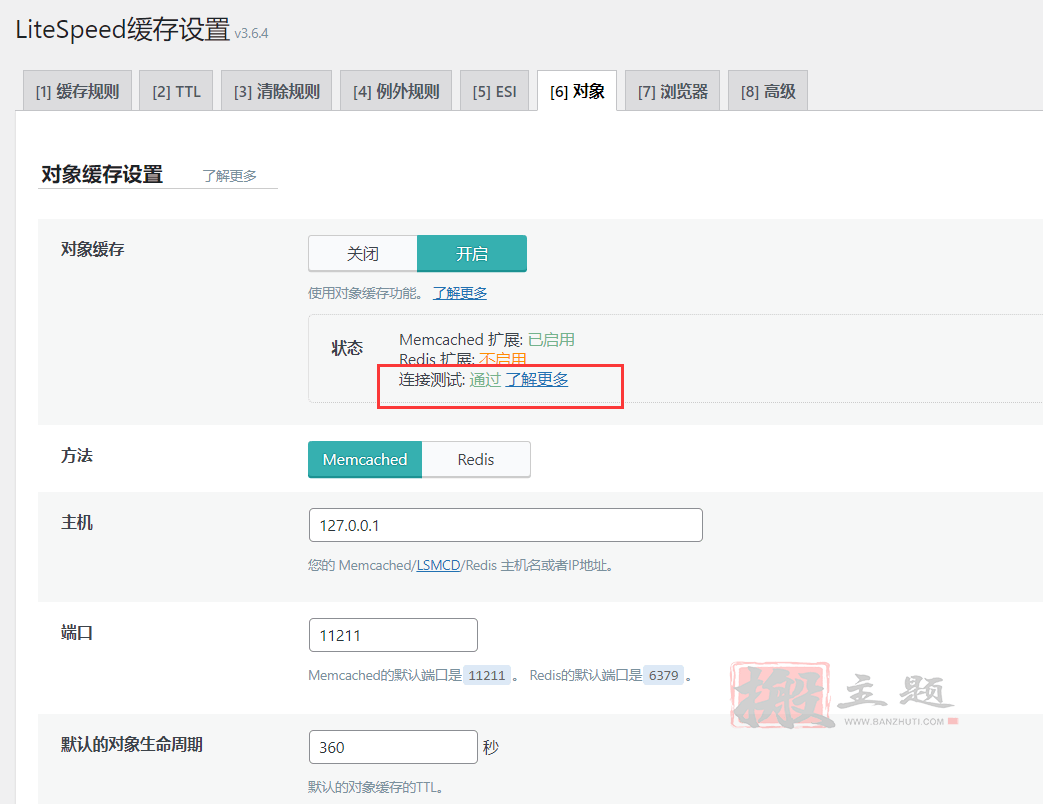Click the 默认的对象缓存的TTL。 description
Image resolution: width=1043 pixels, height=804 pixels.
point(376,787)
